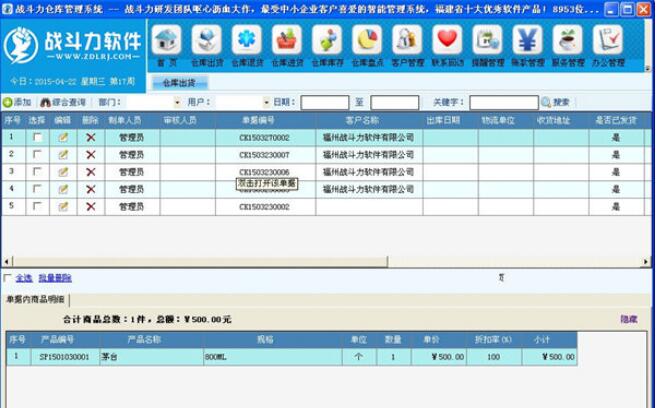
Task: Delete row 3 with red X
Action: click(91, 172)
